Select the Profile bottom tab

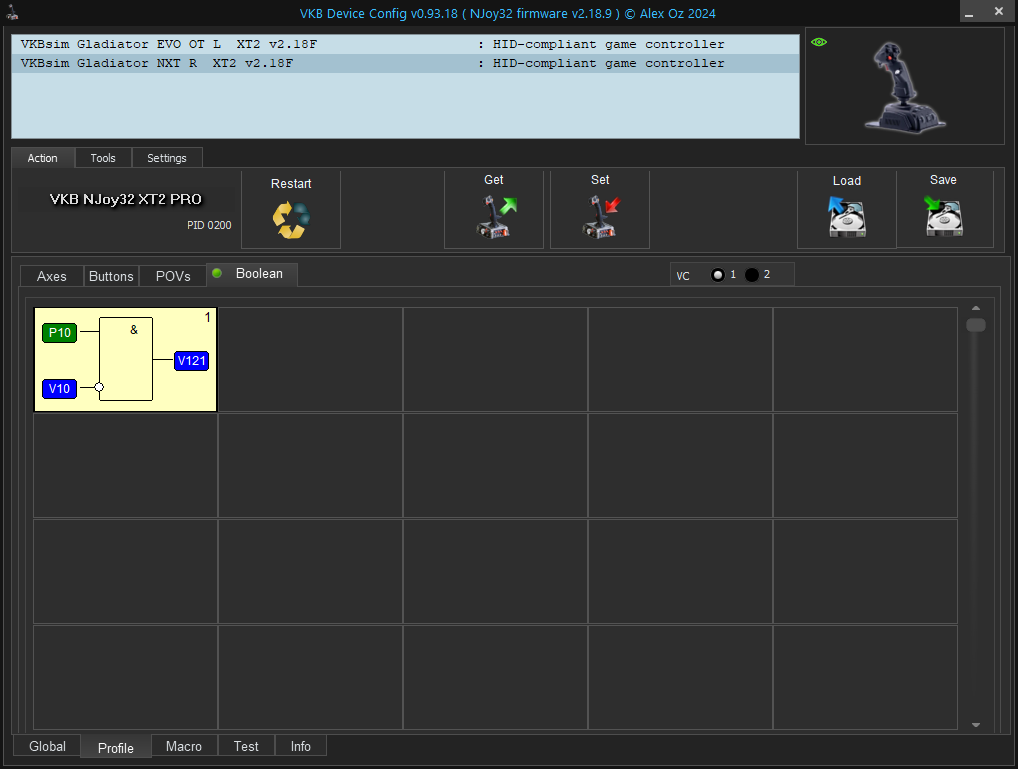click(116, 748)
